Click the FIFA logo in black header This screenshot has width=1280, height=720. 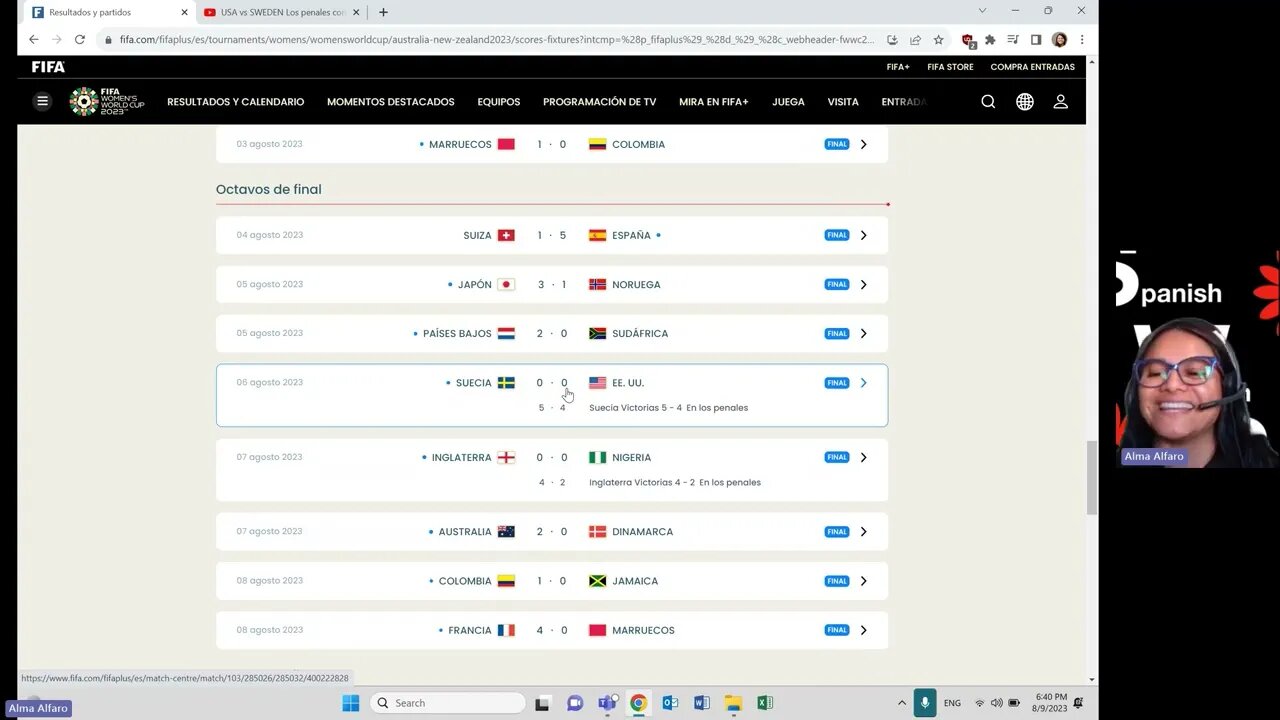[48, 67]
